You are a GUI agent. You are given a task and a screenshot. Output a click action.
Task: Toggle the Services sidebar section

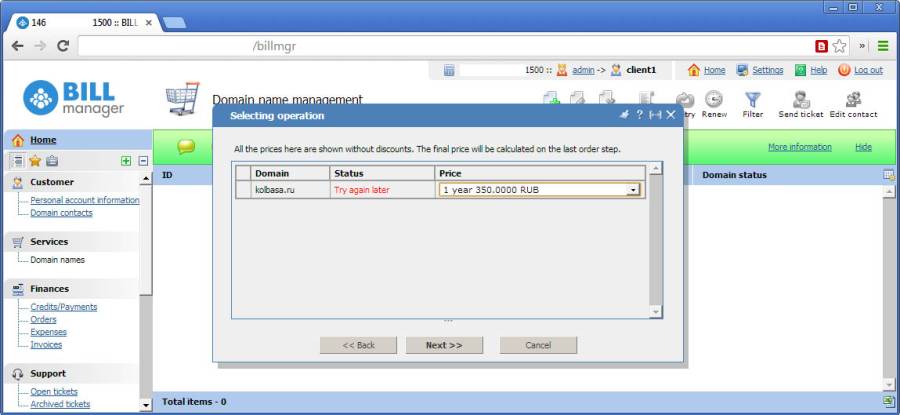(x=72, y=242)
